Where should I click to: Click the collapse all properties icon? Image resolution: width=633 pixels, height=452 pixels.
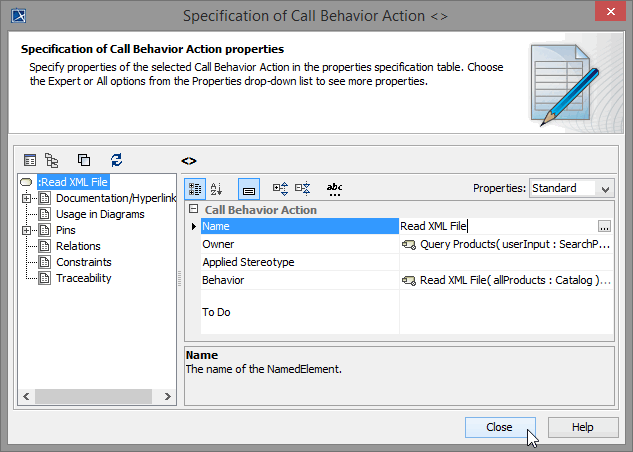tap(303, 188)
